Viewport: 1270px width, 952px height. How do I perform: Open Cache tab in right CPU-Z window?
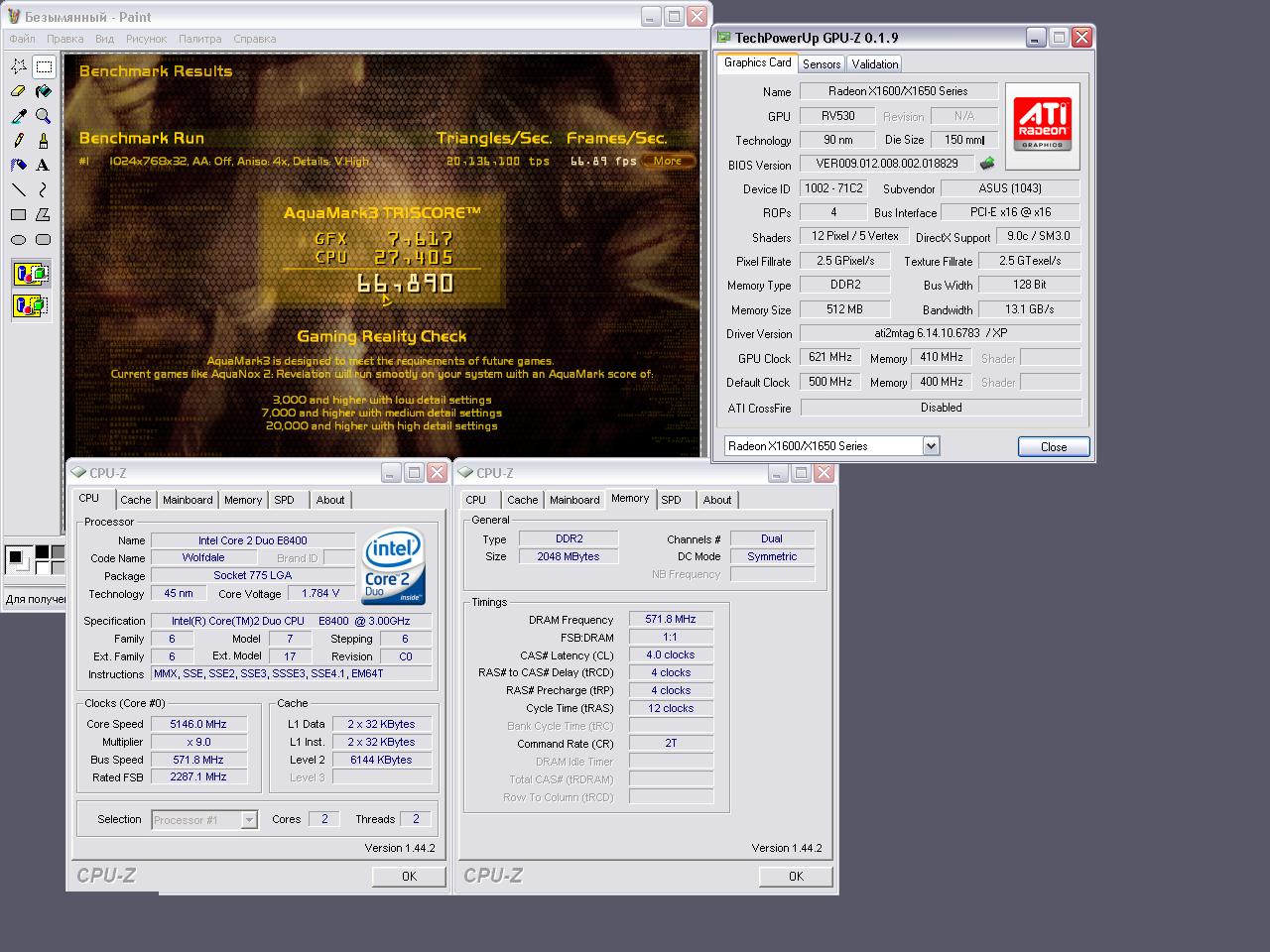point(523,500)
